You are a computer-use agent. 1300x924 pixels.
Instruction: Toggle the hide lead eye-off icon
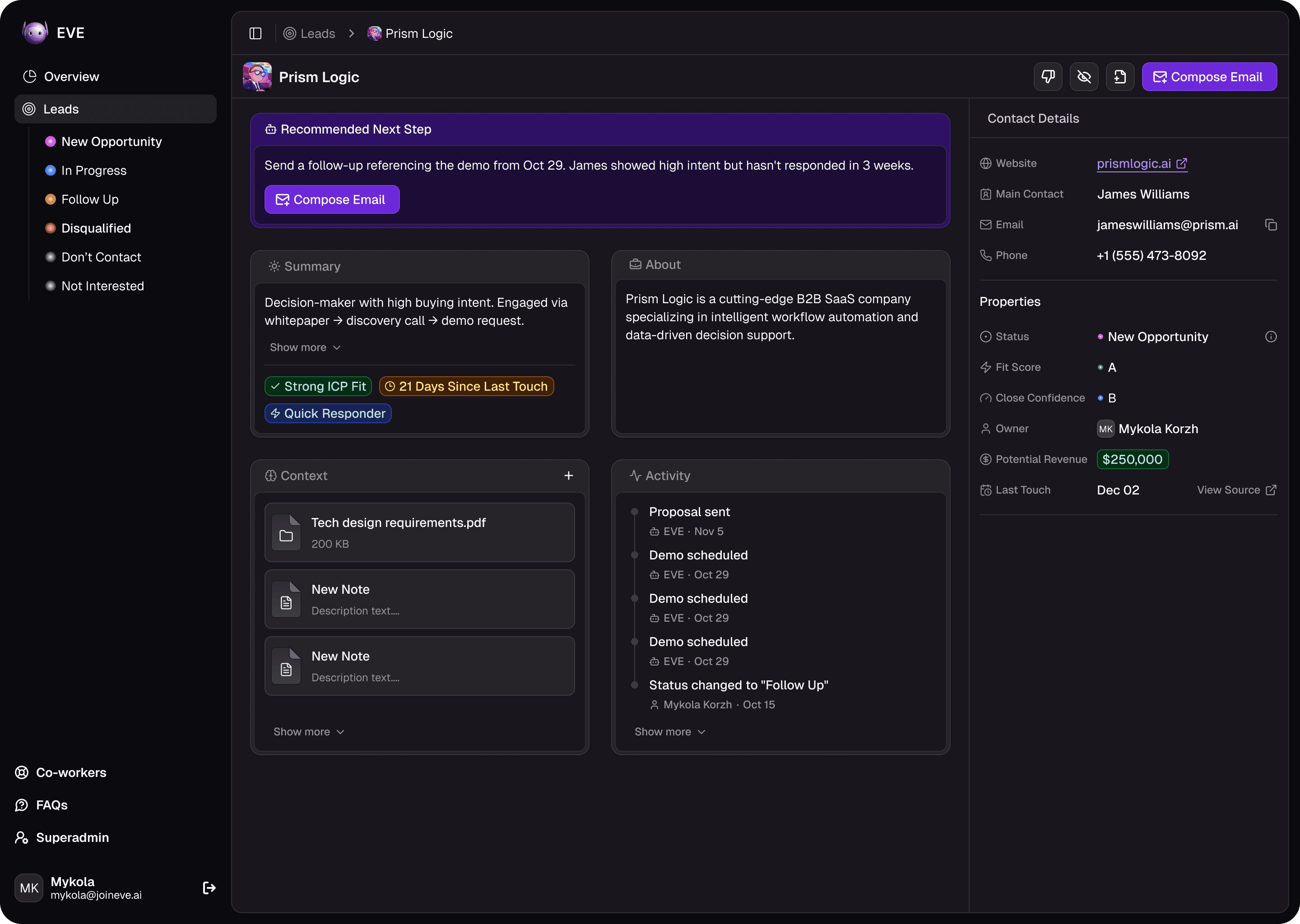pos(1084,77)
